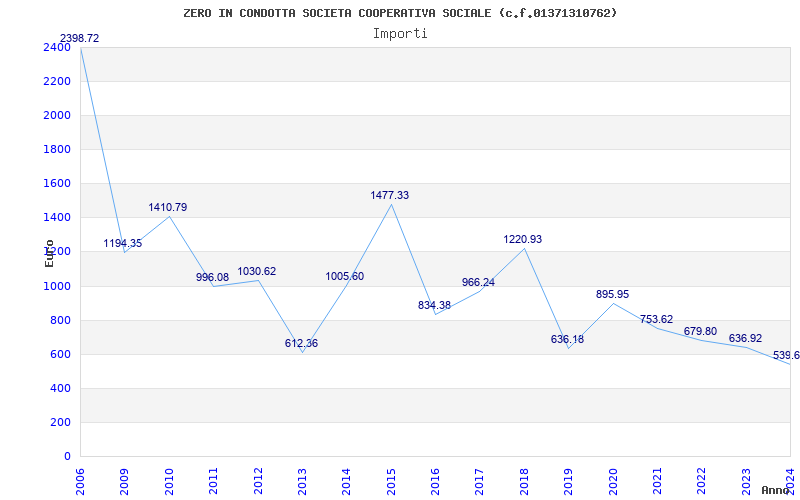
Task: Click the 2010 year axis label
Action: click(169, 481)
